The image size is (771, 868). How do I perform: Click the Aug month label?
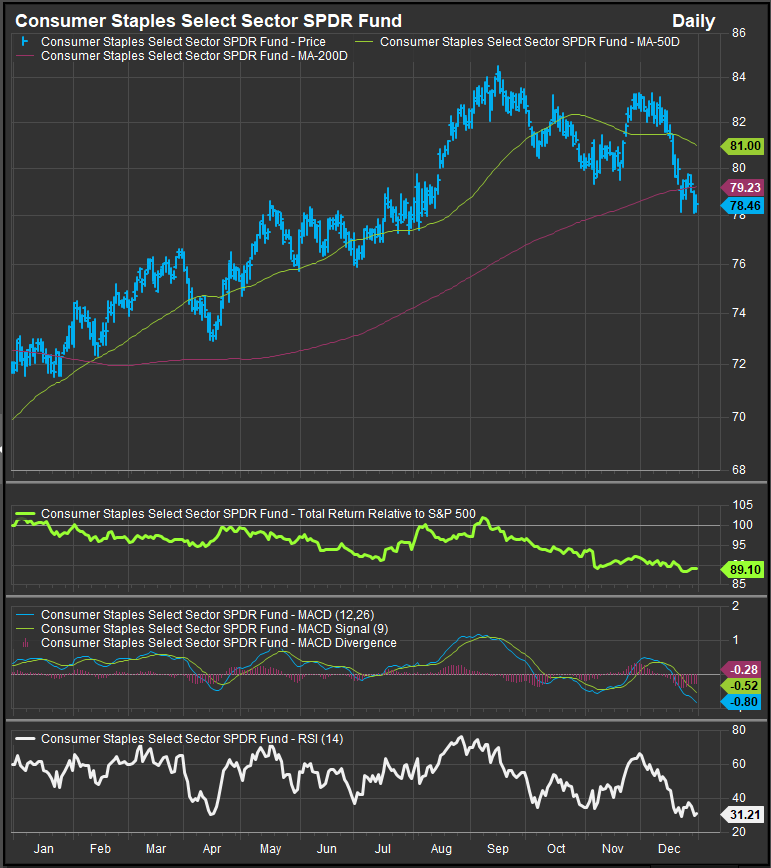tap(441, 849)
